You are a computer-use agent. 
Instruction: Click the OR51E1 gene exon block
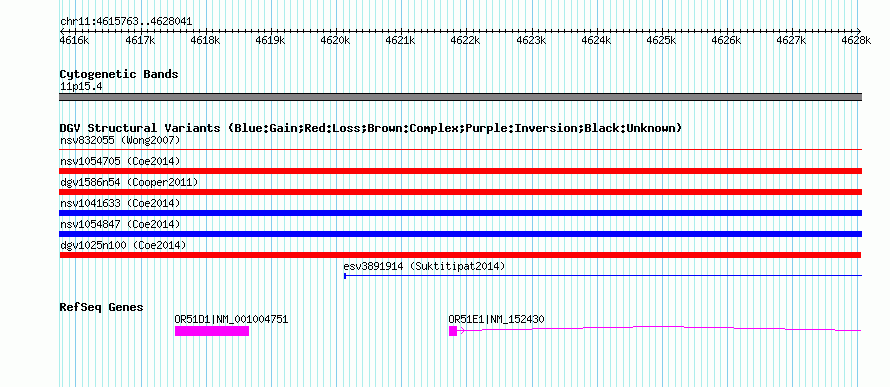(x=453, y=331)
